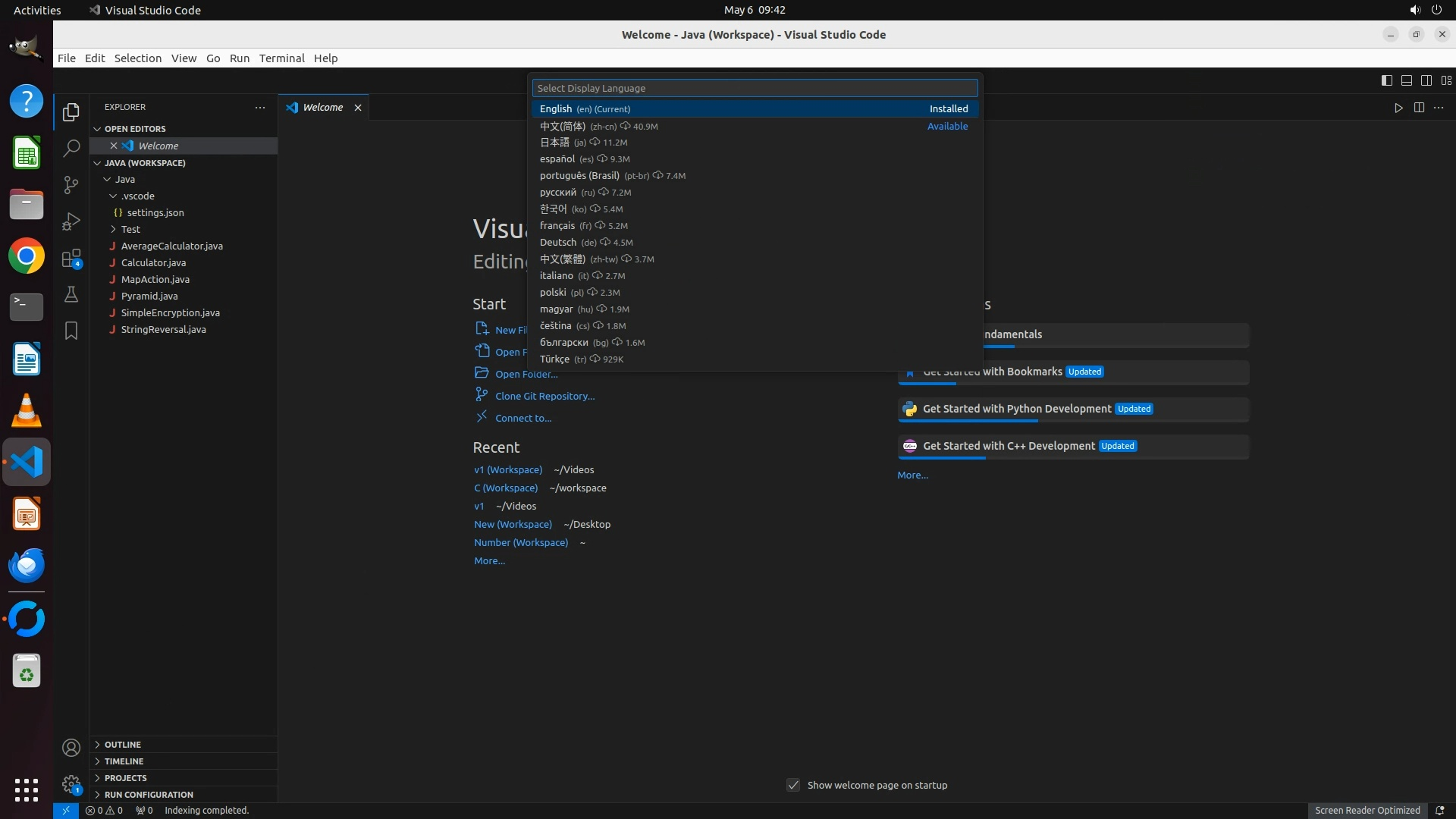Click the Select Display Language input field
1456x819 pixels.
pos(755,88)
